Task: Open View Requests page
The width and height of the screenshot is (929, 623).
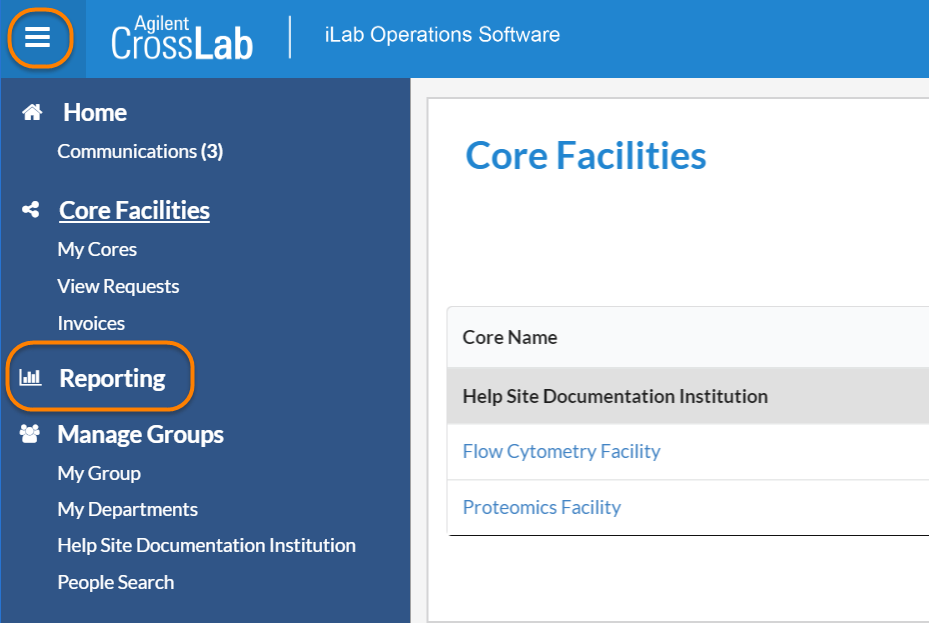Action: [x=118, y=286]
